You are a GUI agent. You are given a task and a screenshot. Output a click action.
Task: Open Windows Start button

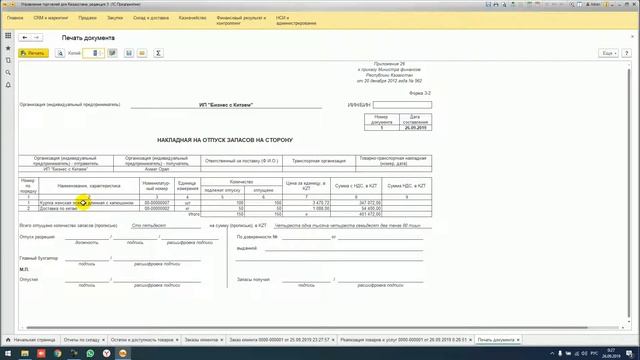tap(8, 353)
